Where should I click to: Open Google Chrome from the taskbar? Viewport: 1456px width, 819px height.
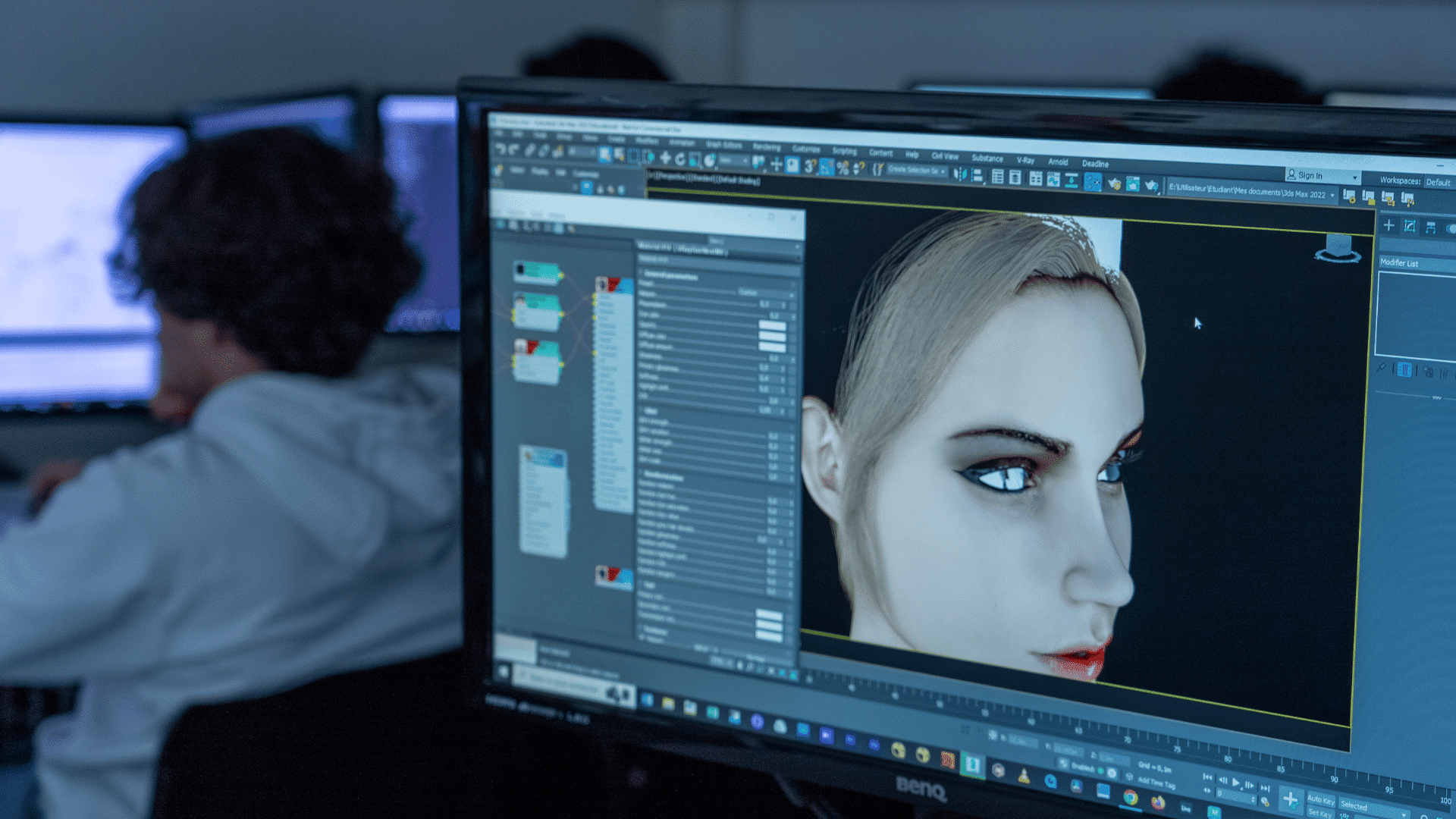[x=1130, y=797]
